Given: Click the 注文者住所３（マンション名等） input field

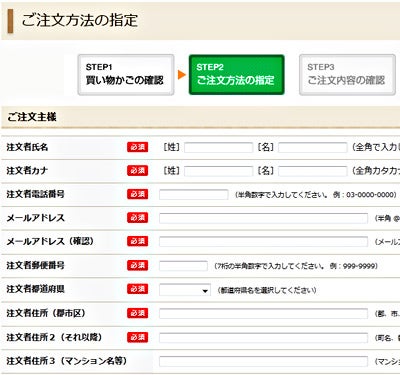Looking at the screenshot, I should (264, 361).
